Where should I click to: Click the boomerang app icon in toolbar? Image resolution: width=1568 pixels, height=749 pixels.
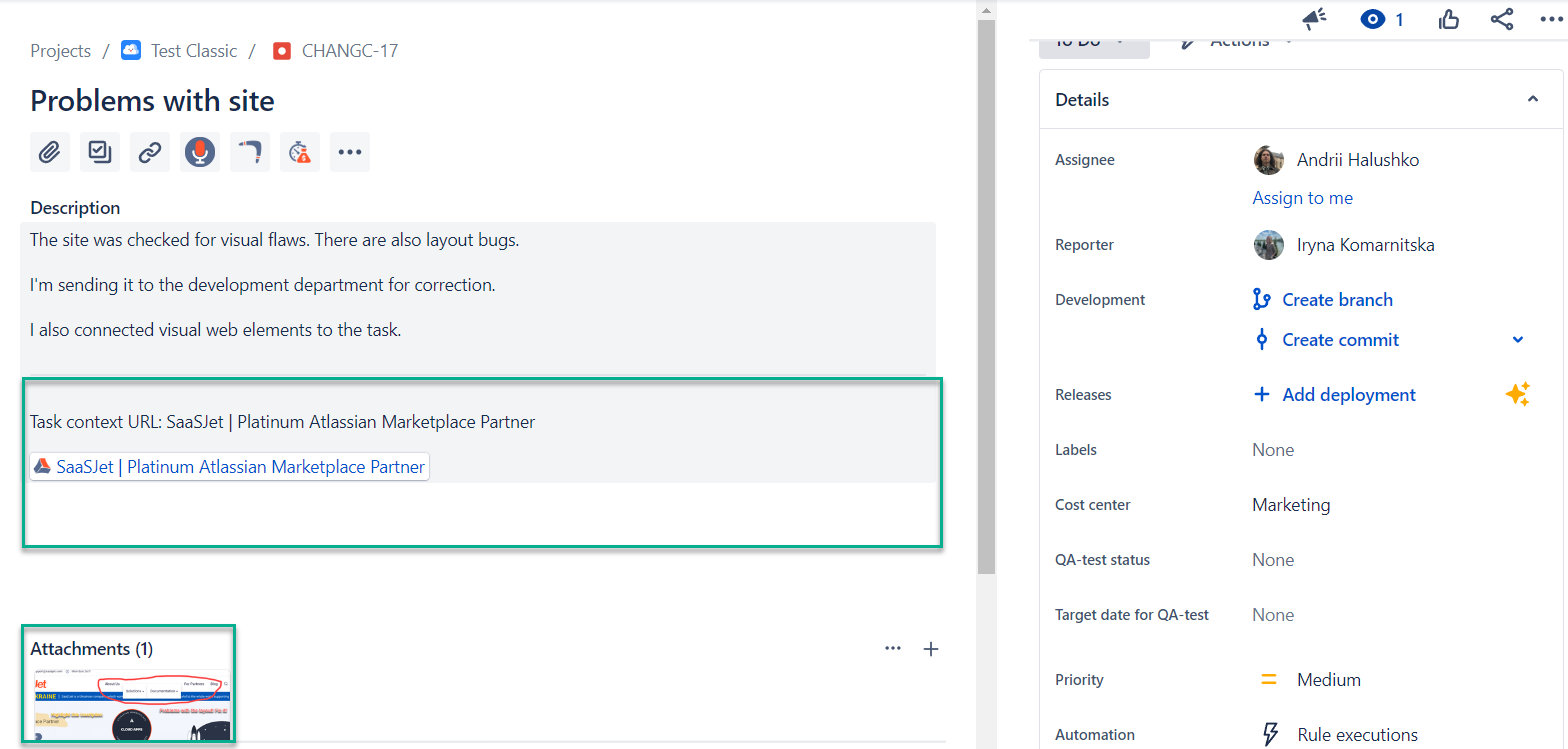coord(250,152)
